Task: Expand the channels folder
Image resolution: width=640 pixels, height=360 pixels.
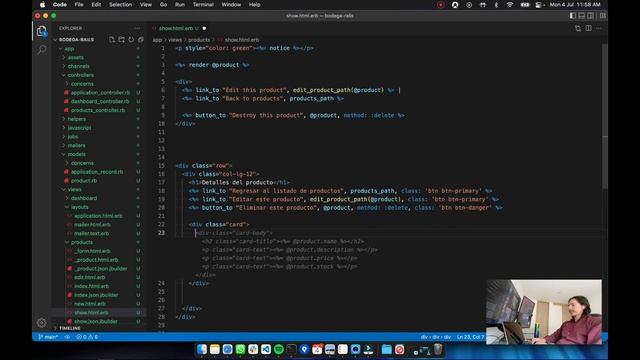Action: tap(78, 66)
